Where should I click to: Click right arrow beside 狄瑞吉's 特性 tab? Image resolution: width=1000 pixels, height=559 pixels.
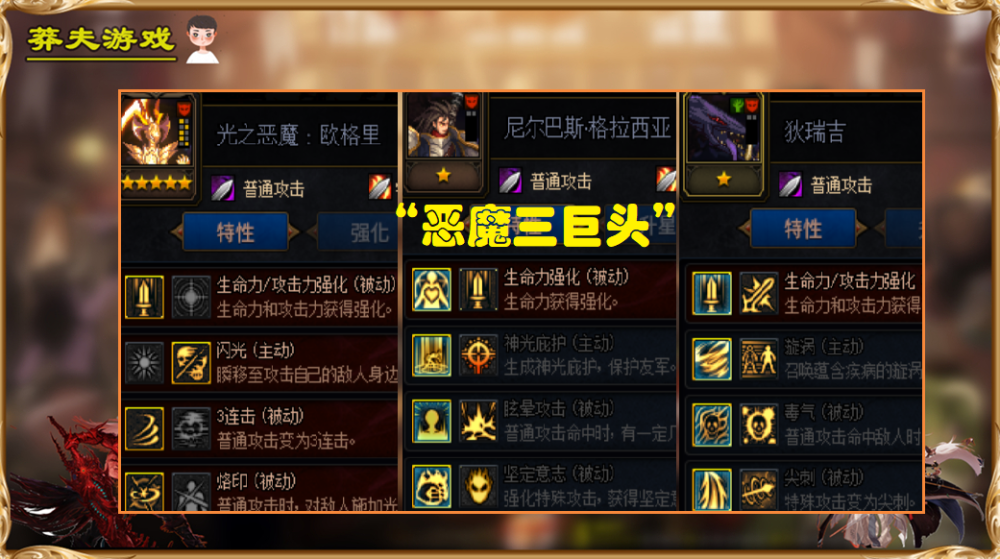861,228
